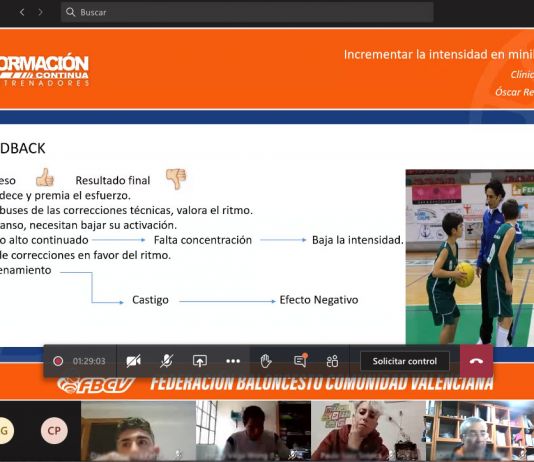Image resolution: width=534 pixels, height=462 pixels.
Task: Go forward with the right arrow
Action: pyautogui.click(x=40, y=12)
